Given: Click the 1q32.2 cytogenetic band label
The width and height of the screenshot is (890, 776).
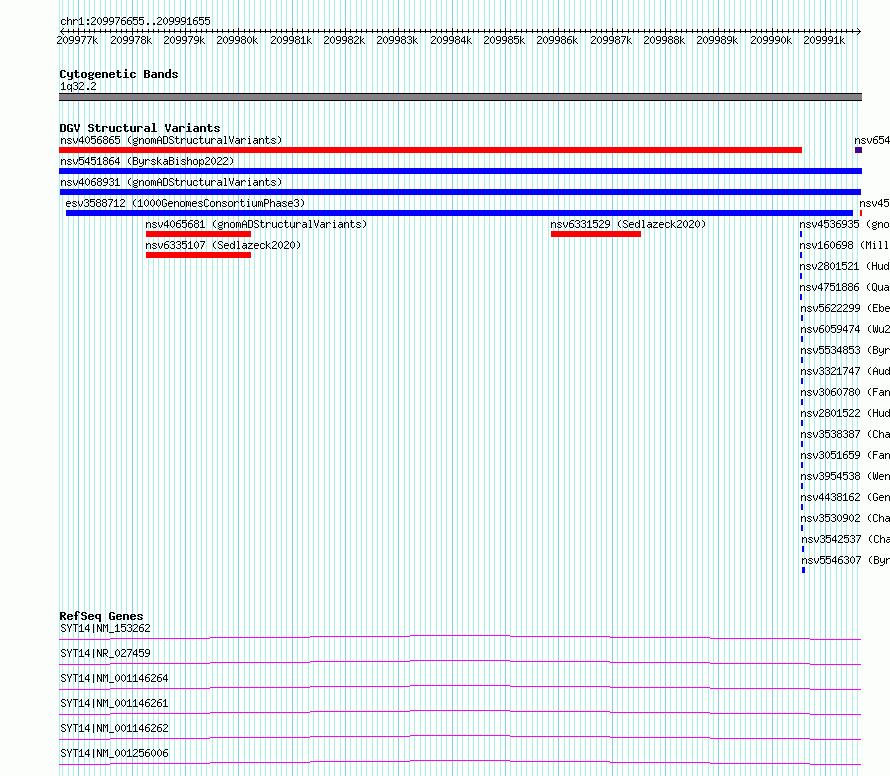Looking at the screenshot, I should point(78,86).
